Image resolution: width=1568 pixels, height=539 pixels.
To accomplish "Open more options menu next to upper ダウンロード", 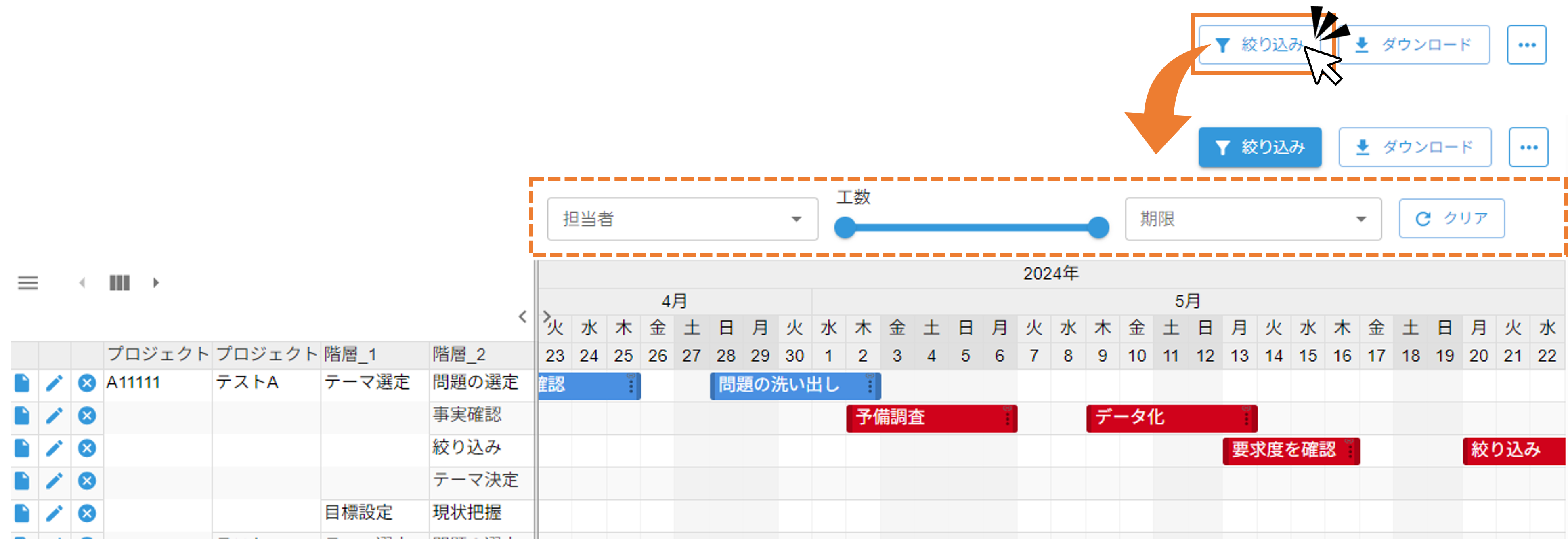I will (x=1526, y=44).
